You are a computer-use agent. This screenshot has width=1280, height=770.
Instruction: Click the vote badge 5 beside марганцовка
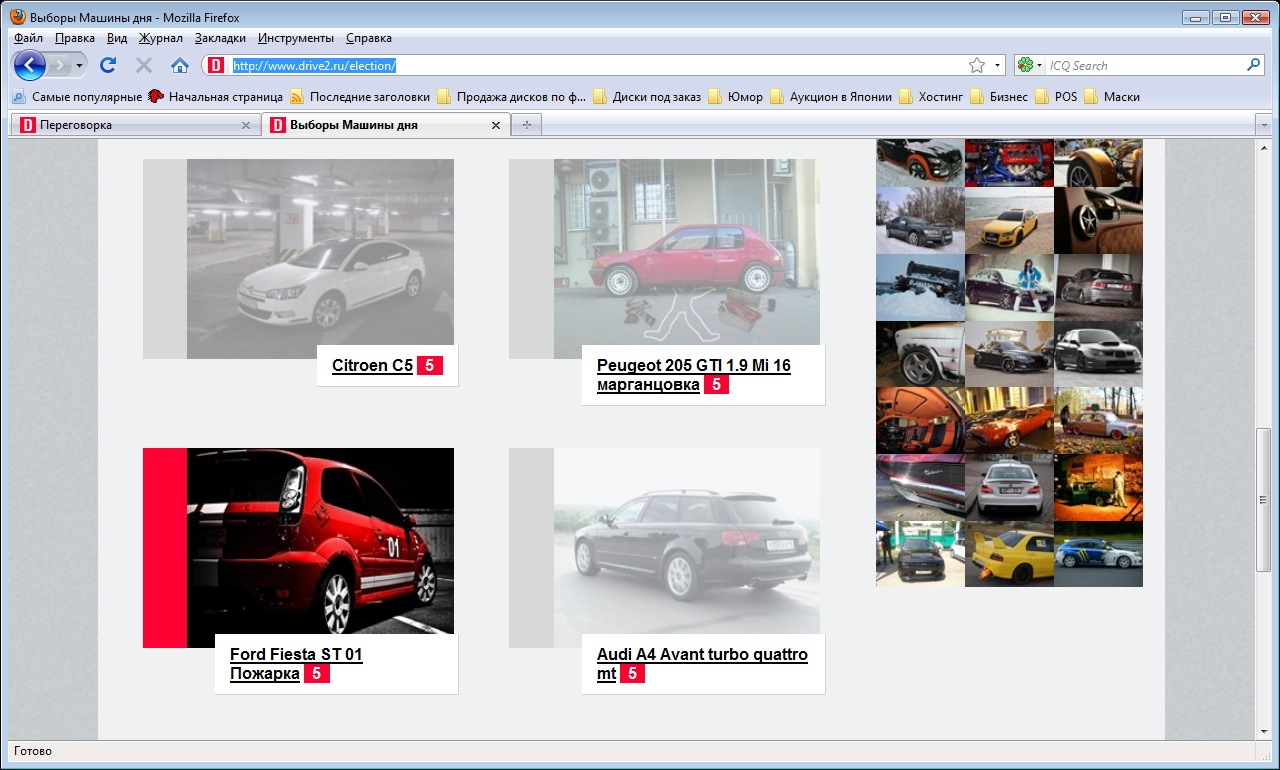(x=716, y=385)
